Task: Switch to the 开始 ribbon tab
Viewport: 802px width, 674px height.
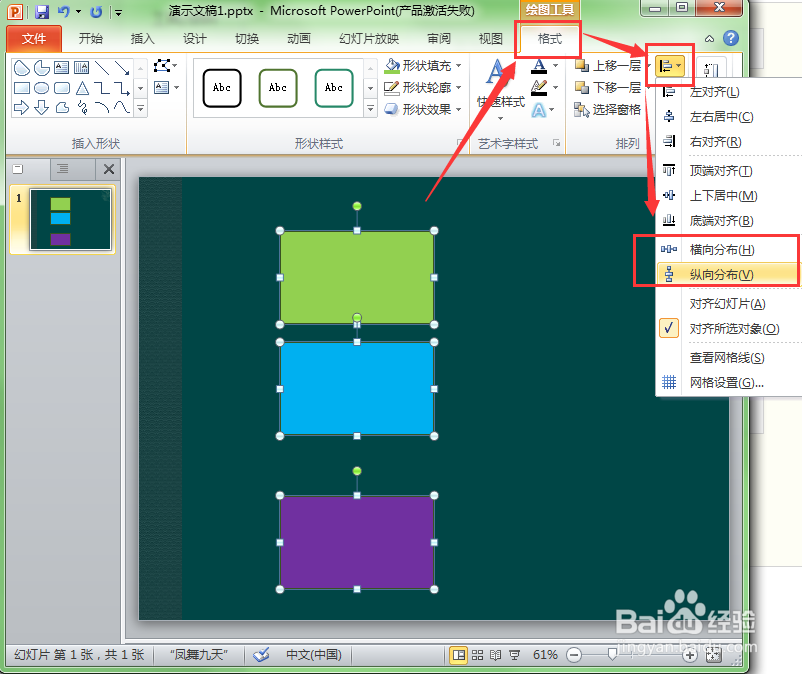Action: tap(91, 39)
